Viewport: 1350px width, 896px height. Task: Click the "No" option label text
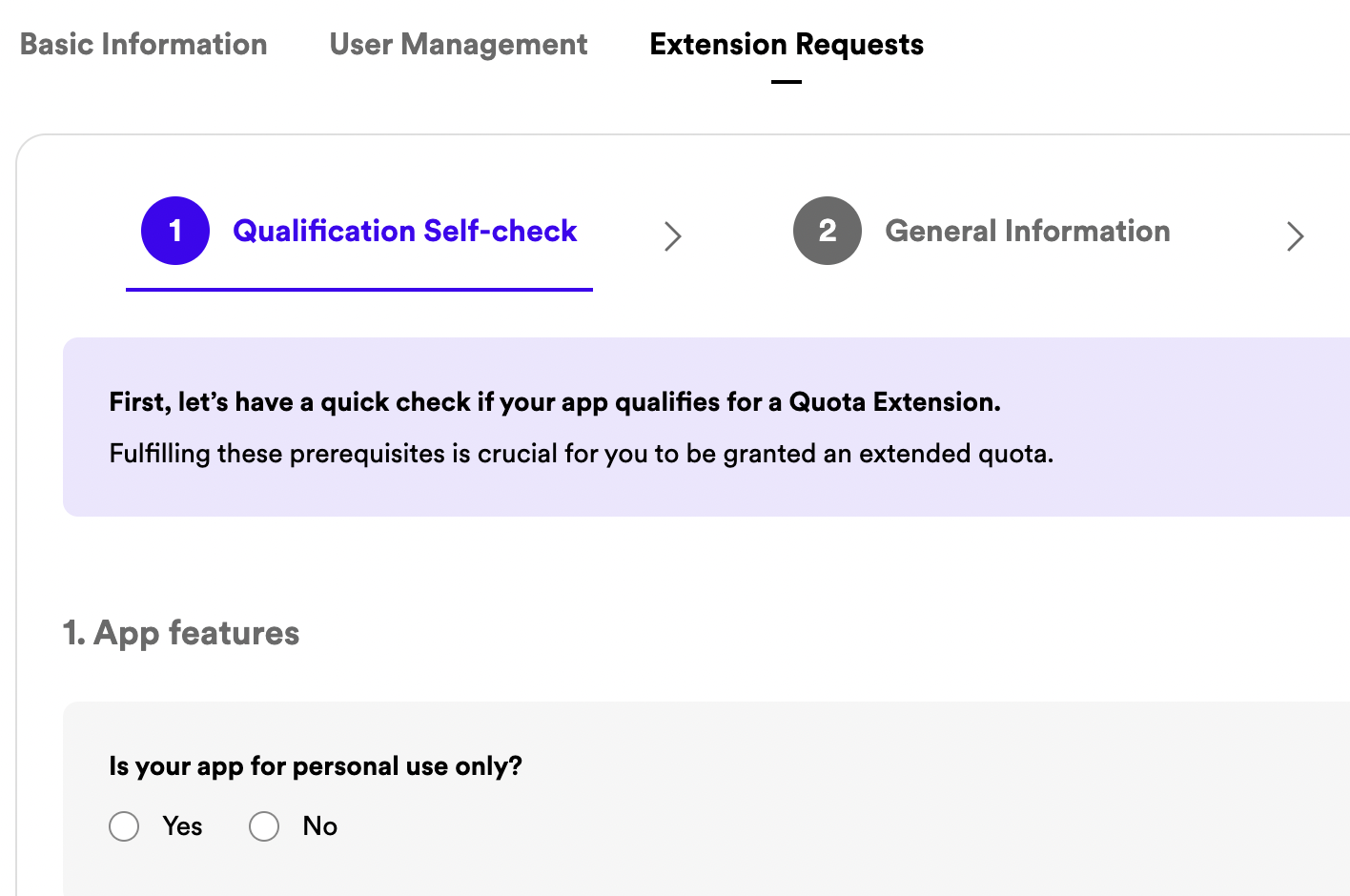click(320, 826)
